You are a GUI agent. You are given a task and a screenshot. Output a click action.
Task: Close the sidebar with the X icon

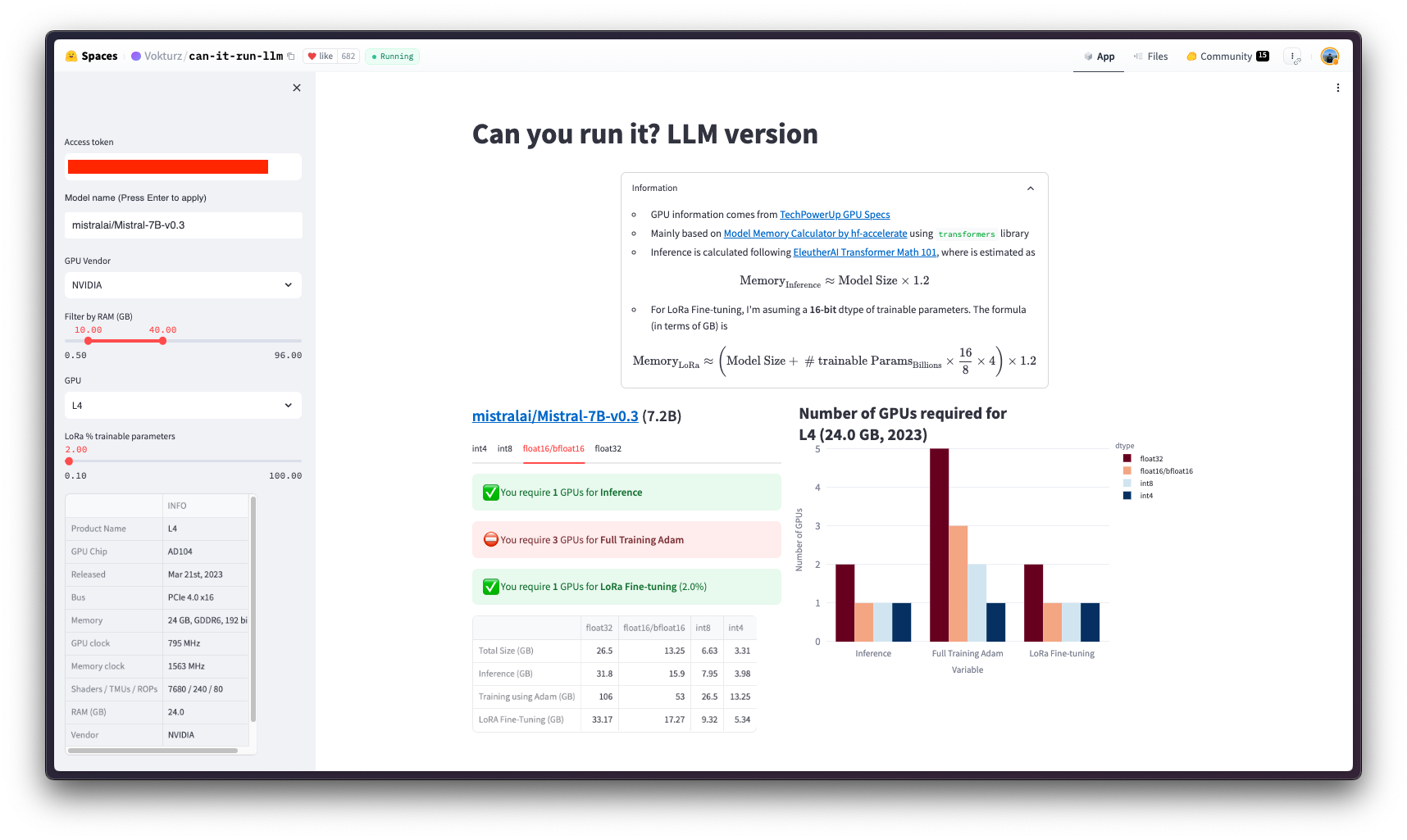pos(297,88)
